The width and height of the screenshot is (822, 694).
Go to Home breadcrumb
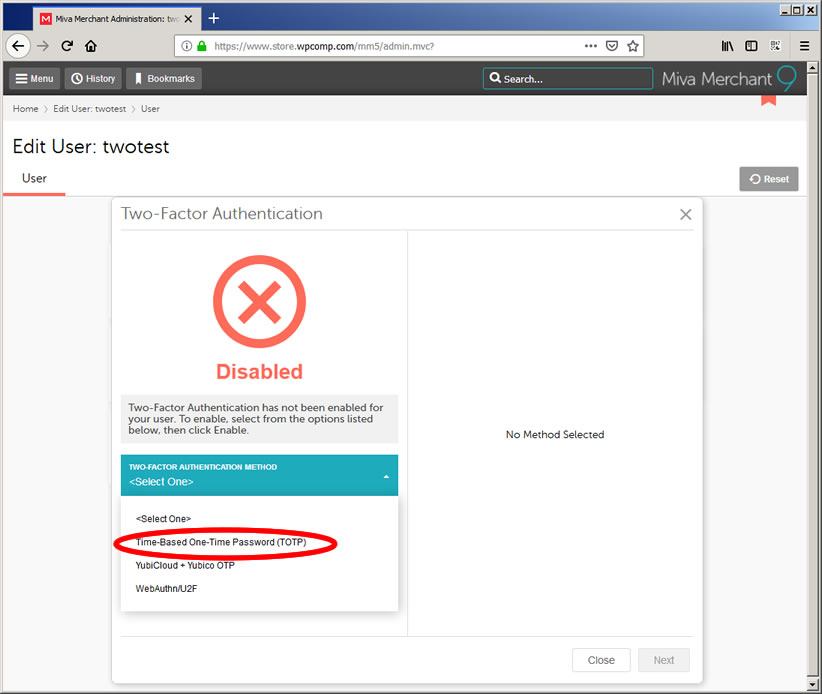[x=26, y=109]
